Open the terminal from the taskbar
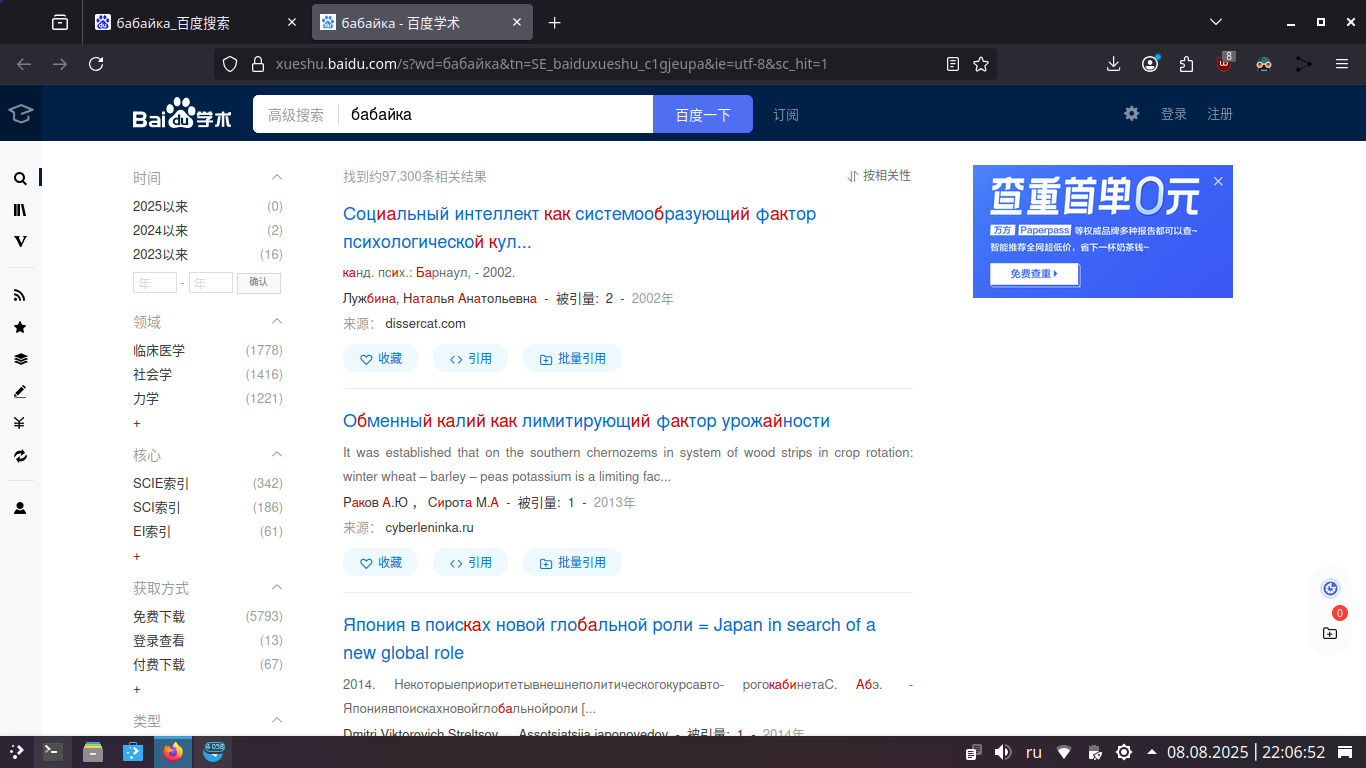This screenshot has height=768, width=1366. point(52,752)
